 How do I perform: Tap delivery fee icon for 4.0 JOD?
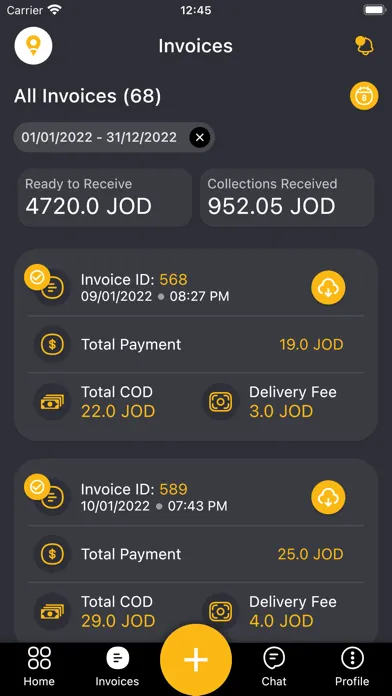pyautogui.click(x=221, y=612)
